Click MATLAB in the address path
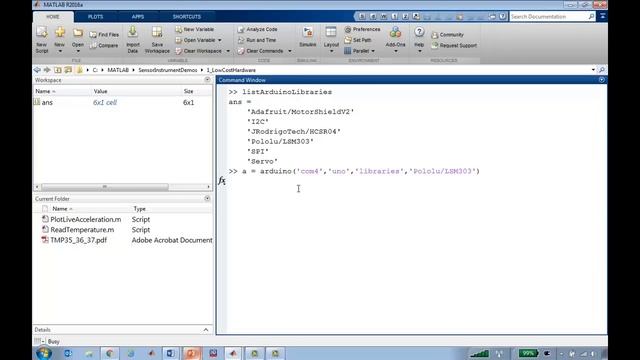 click(x=118, y=70)
